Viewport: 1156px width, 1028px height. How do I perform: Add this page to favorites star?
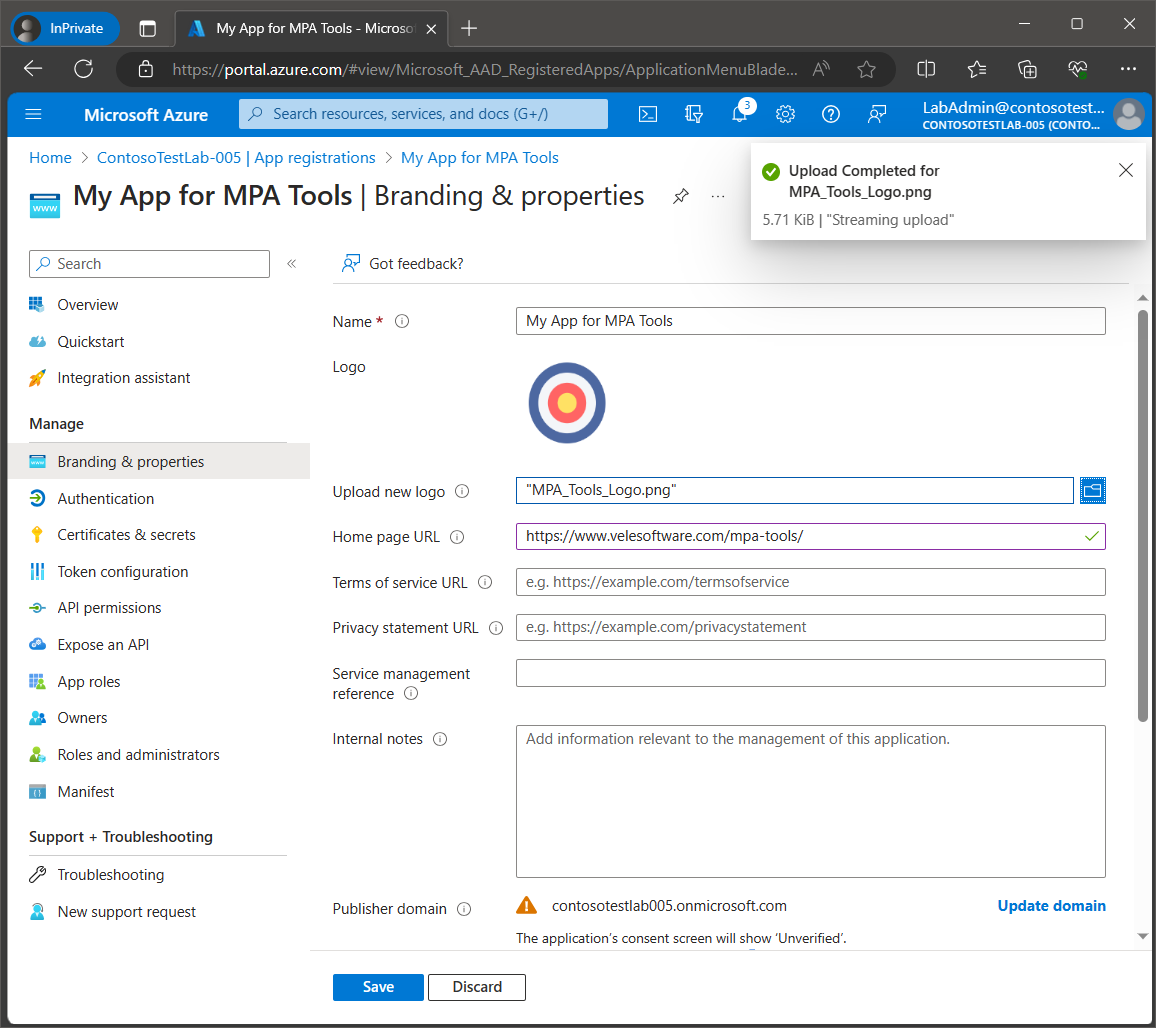click(x=866, y=69)
